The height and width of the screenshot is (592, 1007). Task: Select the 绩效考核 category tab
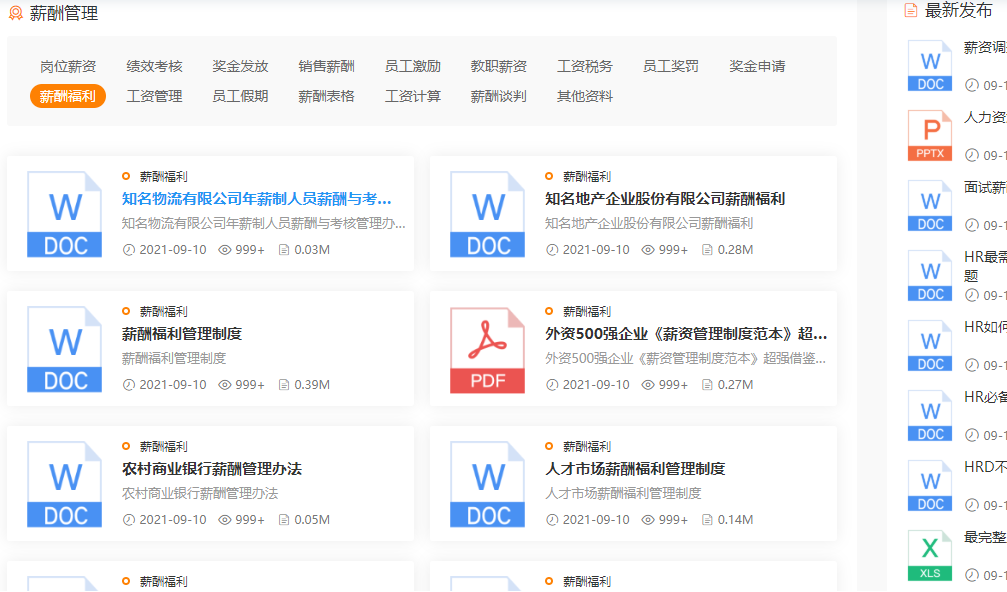tap(154, 66)
